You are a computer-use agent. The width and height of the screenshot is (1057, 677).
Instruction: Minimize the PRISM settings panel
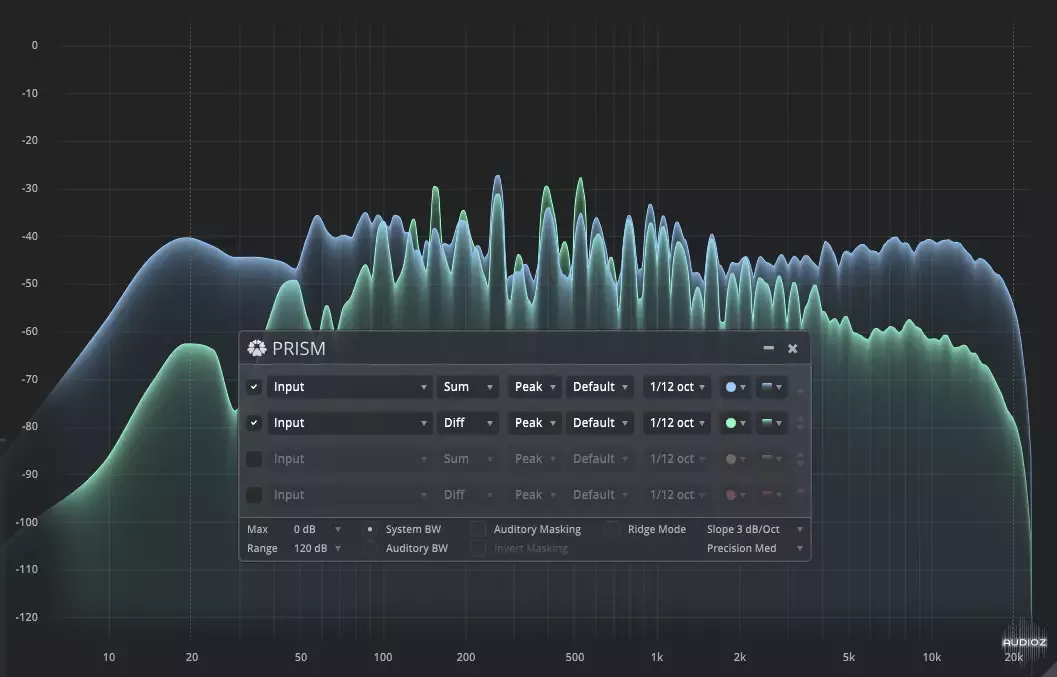[768, 348]
